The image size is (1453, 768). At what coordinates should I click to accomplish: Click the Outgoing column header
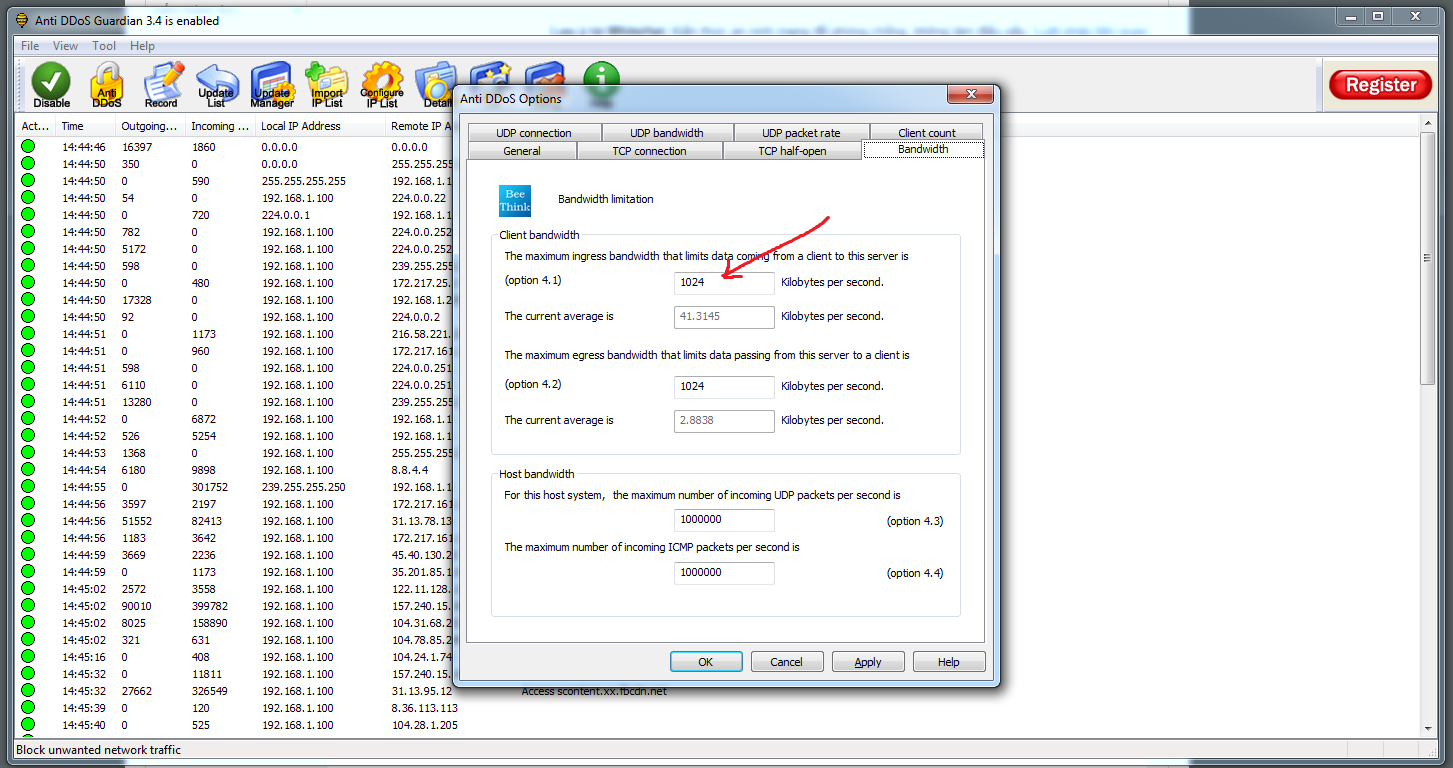pos(149,126)
